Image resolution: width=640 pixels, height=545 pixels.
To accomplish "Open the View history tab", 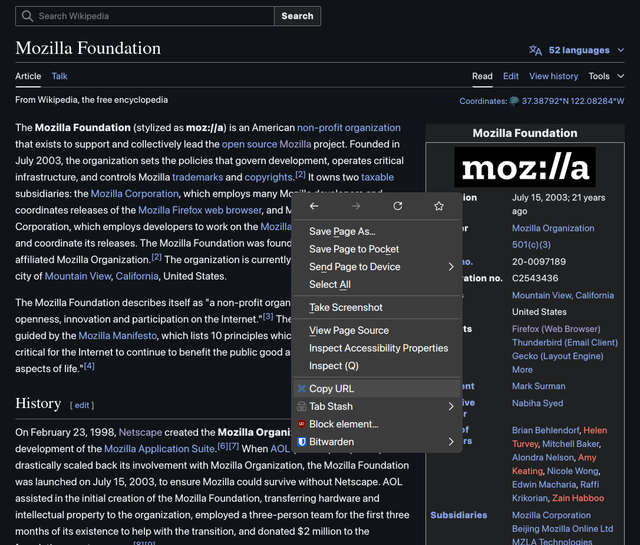I will click(553, 76).
